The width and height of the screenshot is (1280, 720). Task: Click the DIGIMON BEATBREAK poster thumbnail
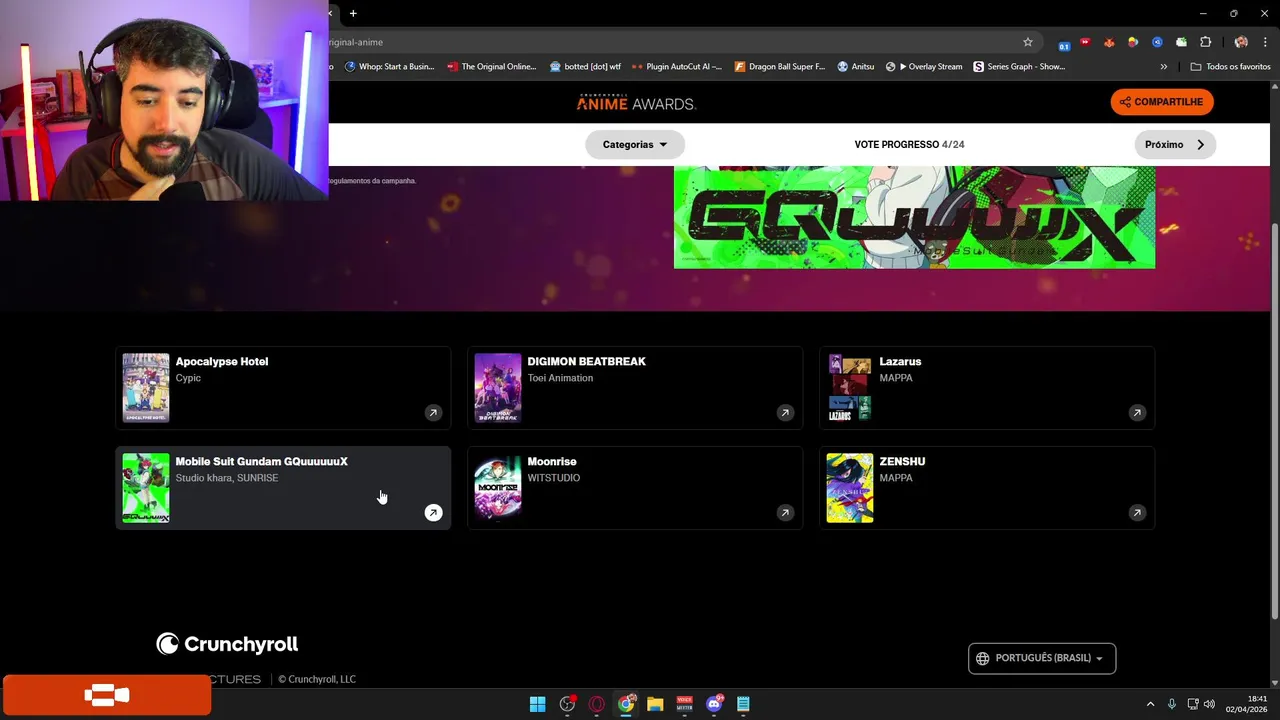click(498, 388)
